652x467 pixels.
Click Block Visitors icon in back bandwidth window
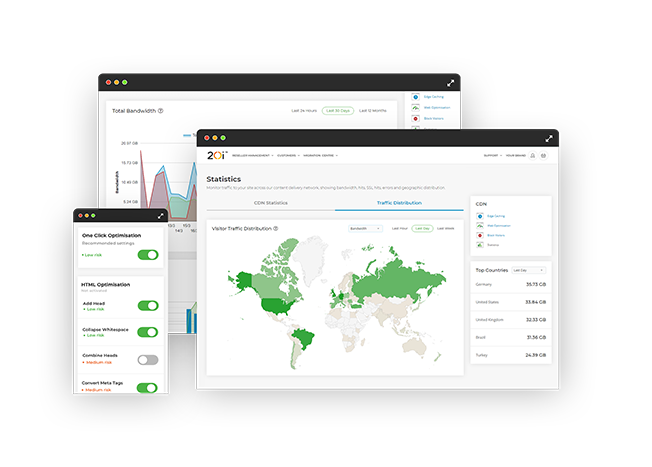[x=415, y=119]
